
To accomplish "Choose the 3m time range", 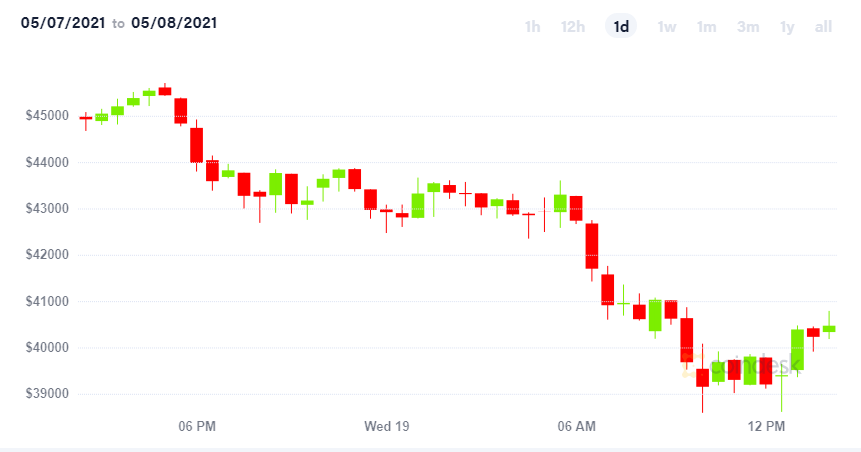I will coord(748,26).
